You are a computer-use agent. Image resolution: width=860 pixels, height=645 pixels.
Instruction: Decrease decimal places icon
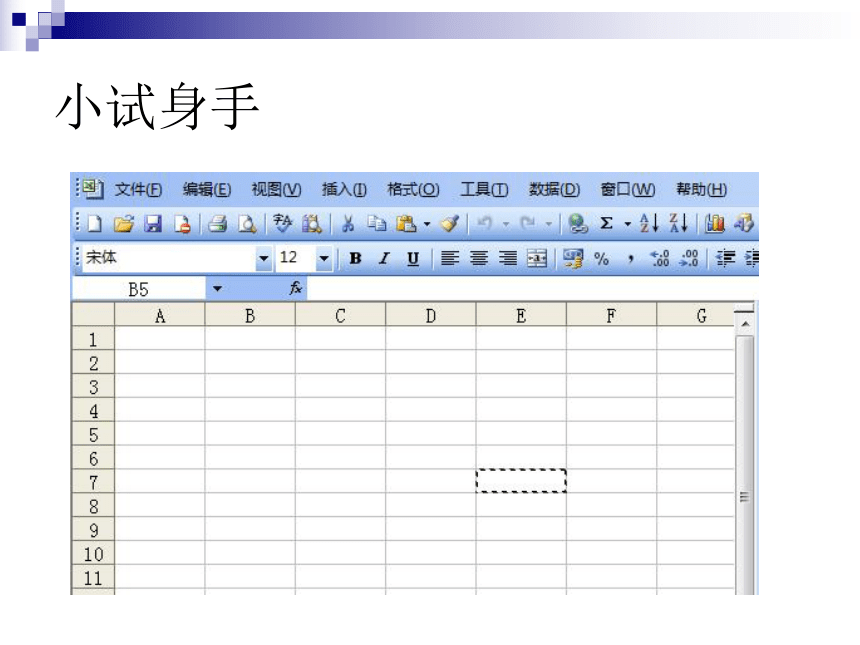(x=689, y=258)
